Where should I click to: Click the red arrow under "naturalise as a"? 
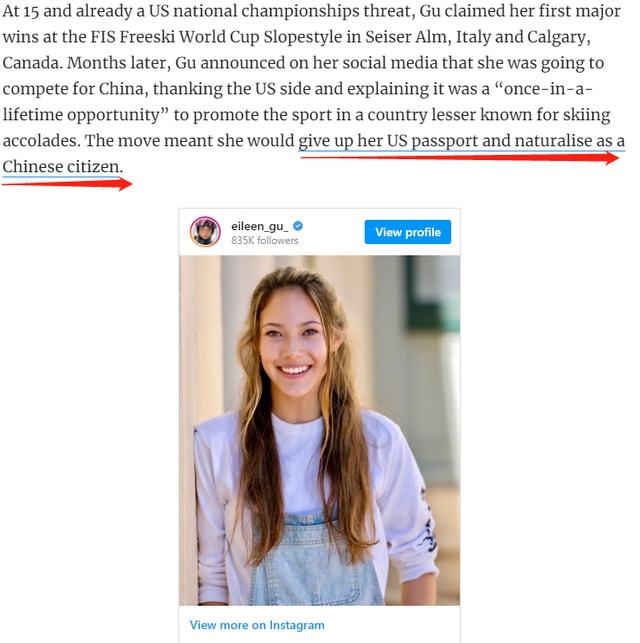460,158
